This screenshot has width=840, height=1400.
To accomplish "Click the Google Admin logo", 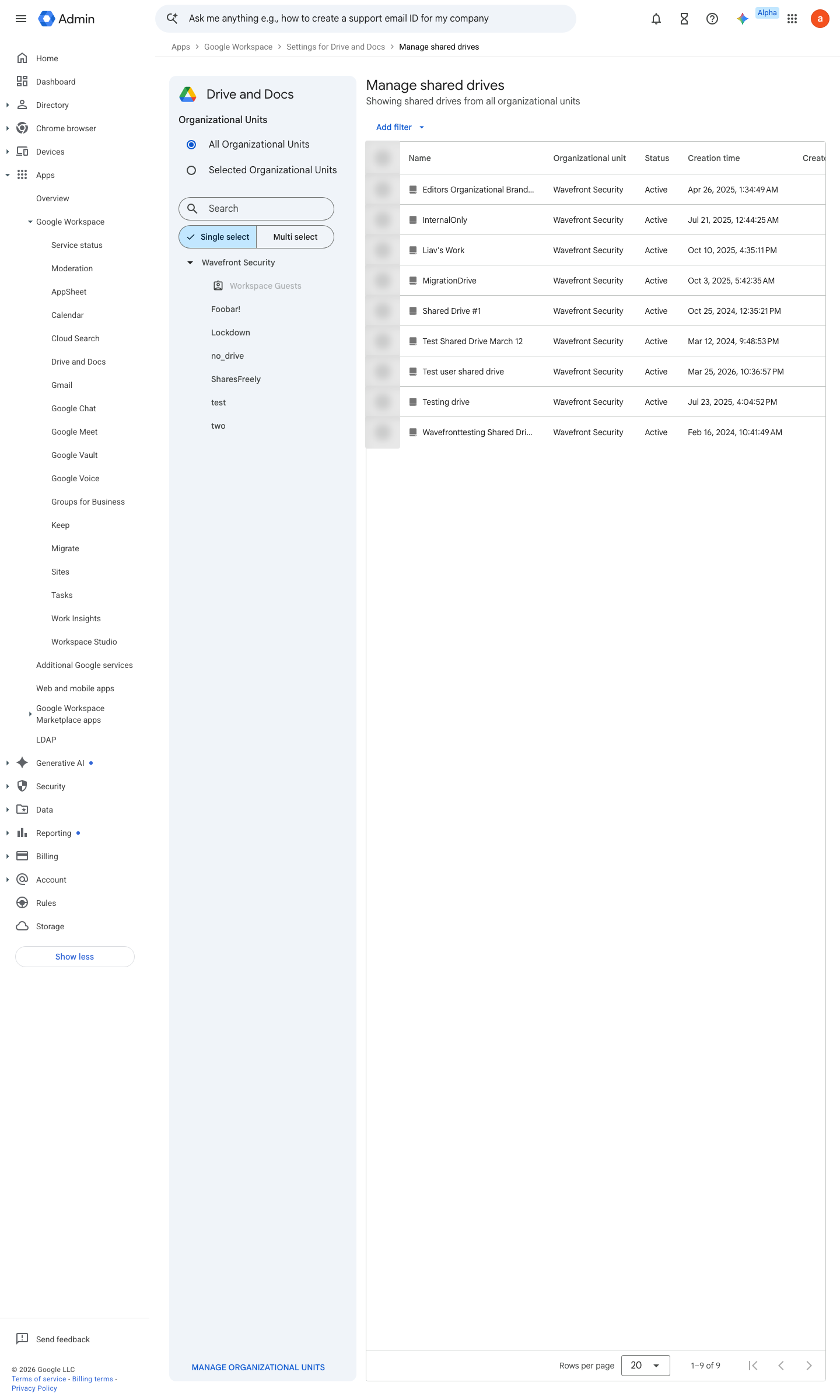I will (x=66, y=19).
